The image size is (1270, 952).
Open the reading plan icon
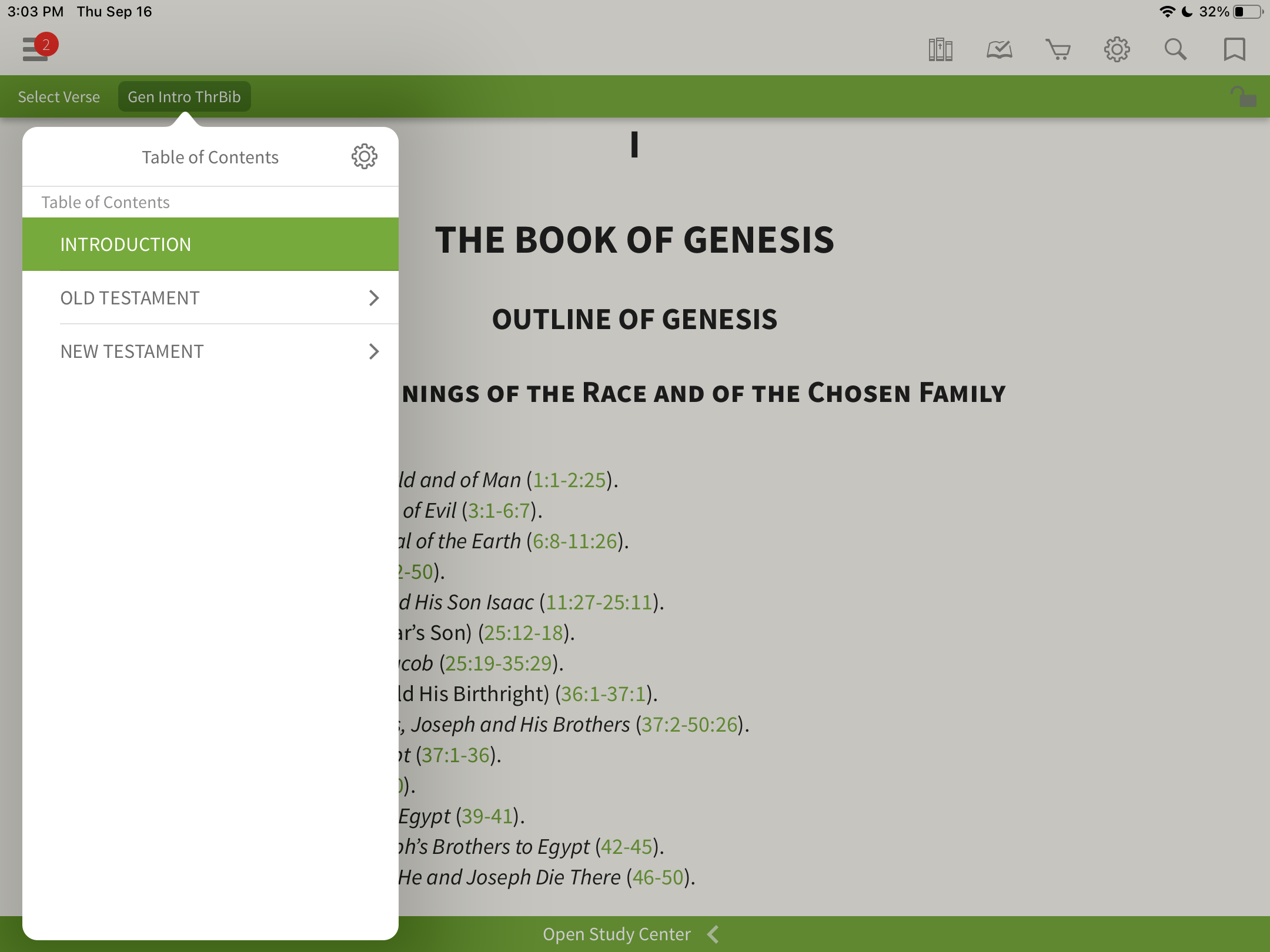[999, 50]
